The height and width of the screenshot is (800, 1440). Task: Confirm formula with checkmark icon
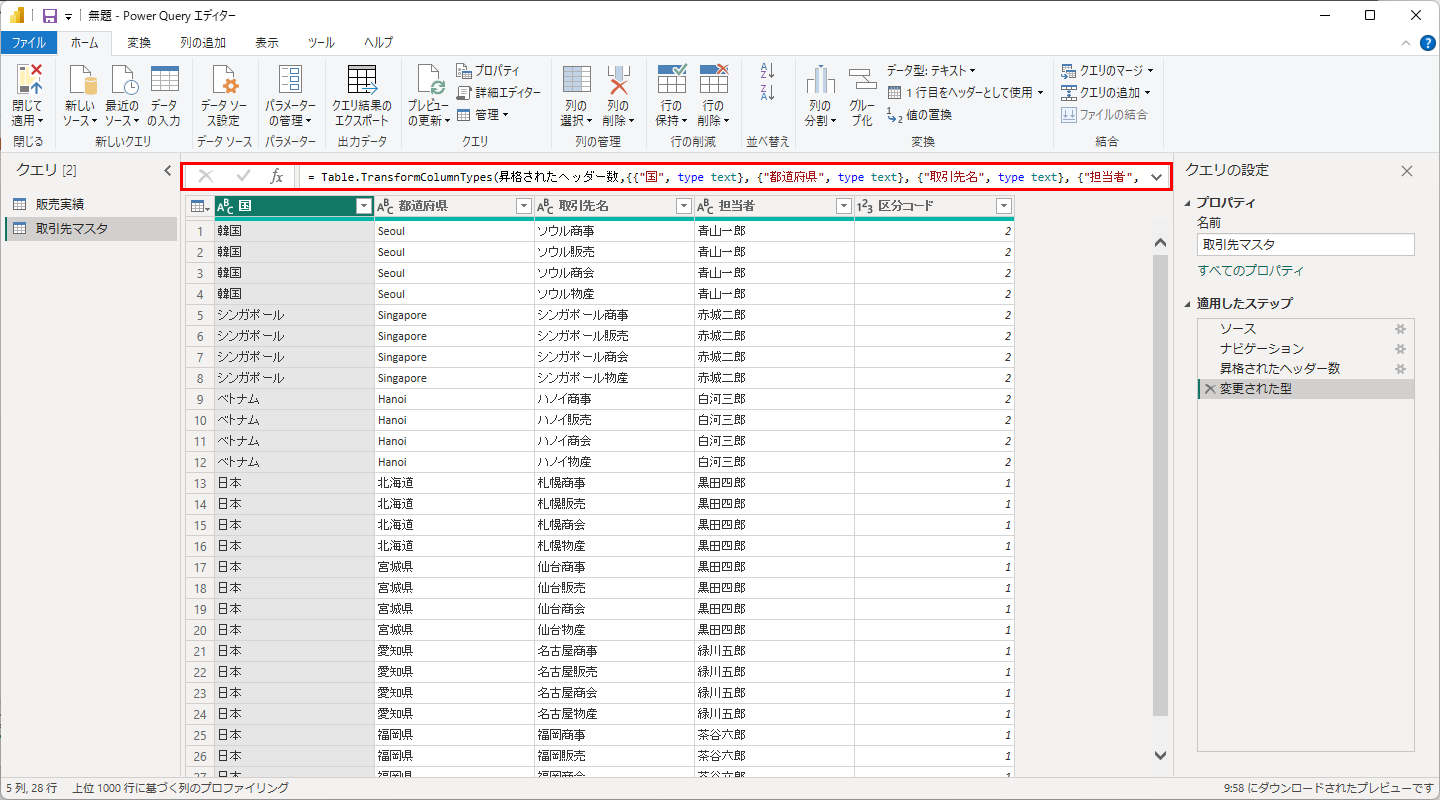tap(243, 177)
